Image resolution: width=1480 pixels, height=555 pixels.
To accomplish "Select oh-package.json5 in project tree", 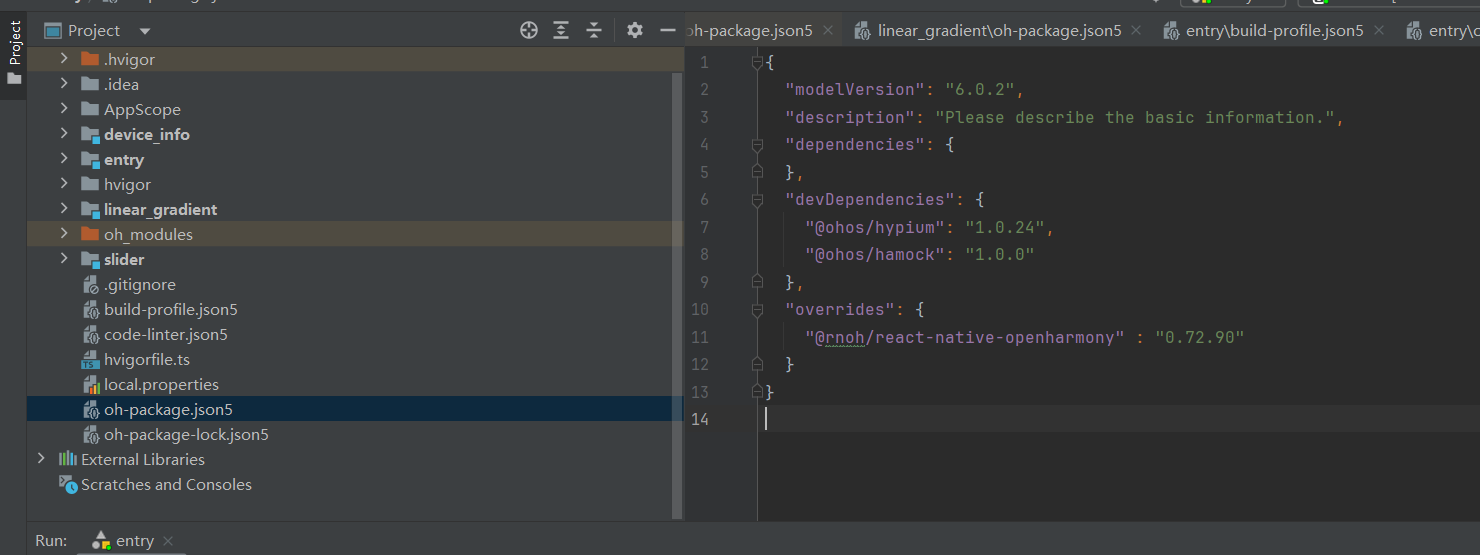I will [x=168, y=409].
